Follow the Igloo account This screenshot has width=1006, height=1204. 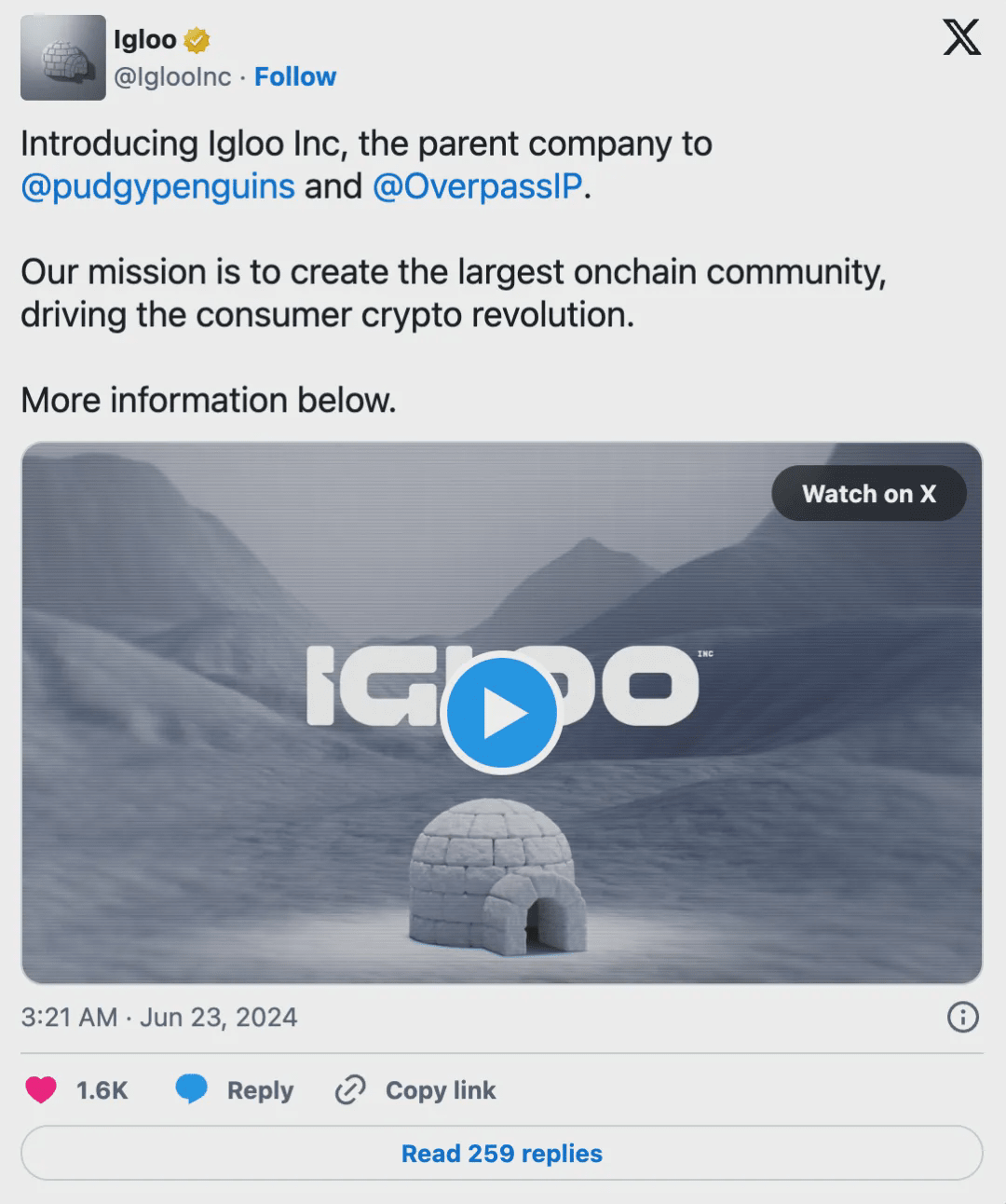pyautogui.click(x=295, y=76)
